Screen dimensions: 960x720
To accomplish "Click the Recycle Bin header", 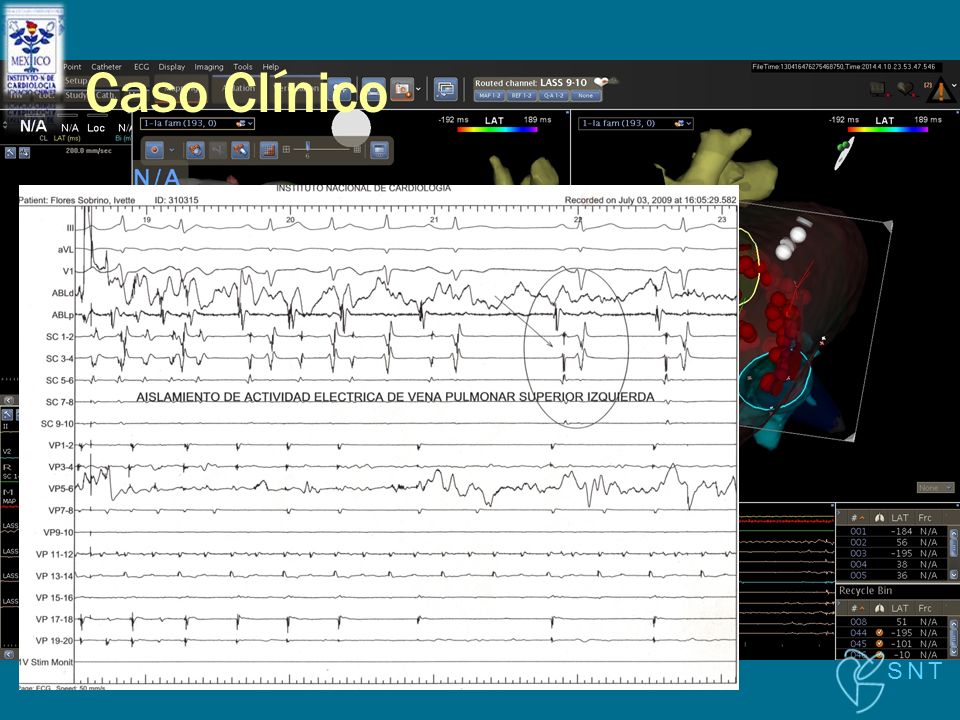I will 865,591.
